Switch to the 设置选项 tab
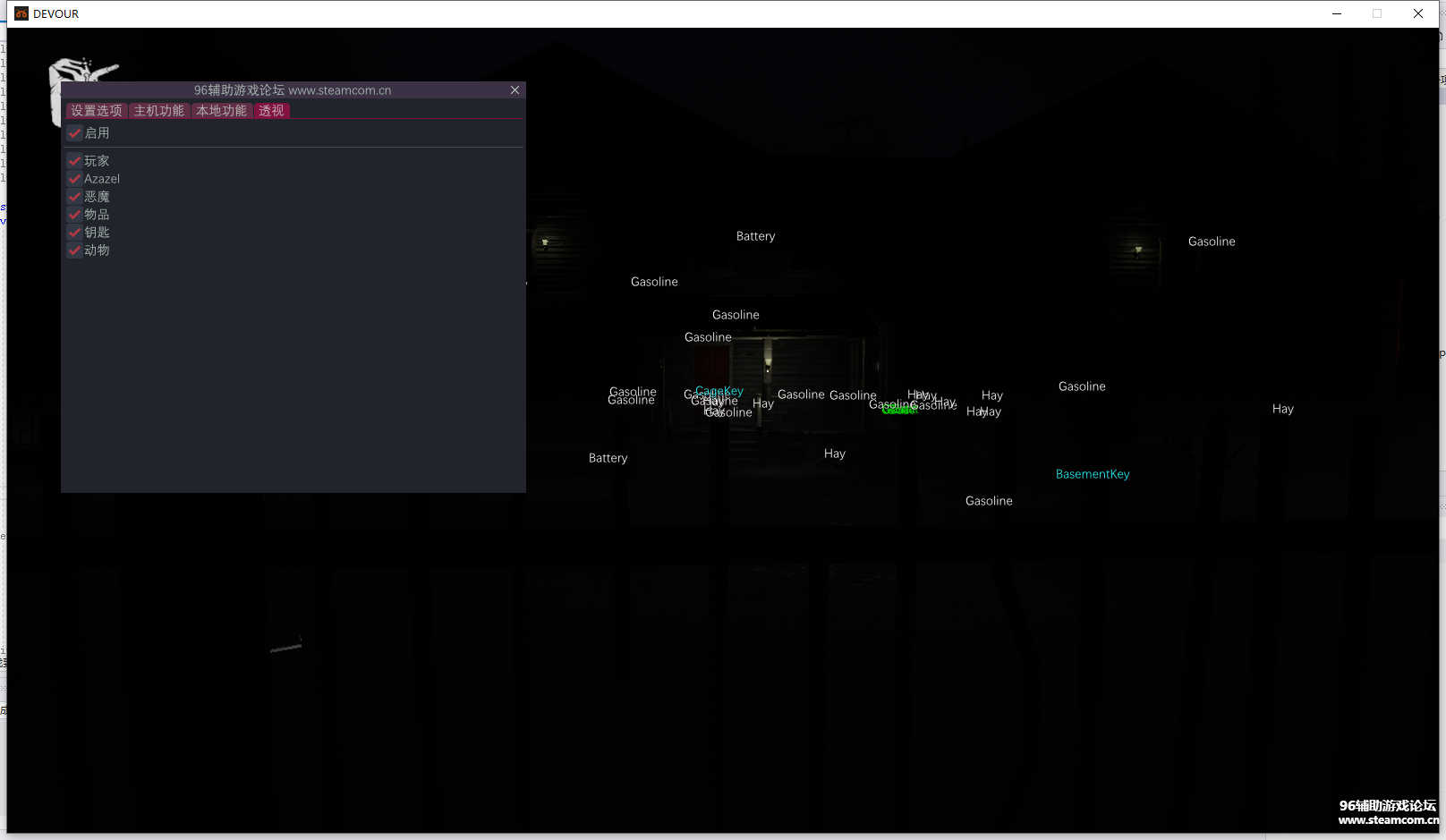Image resolution: width=1446 pixels, height=840 pixels. [x=97, y=111]
